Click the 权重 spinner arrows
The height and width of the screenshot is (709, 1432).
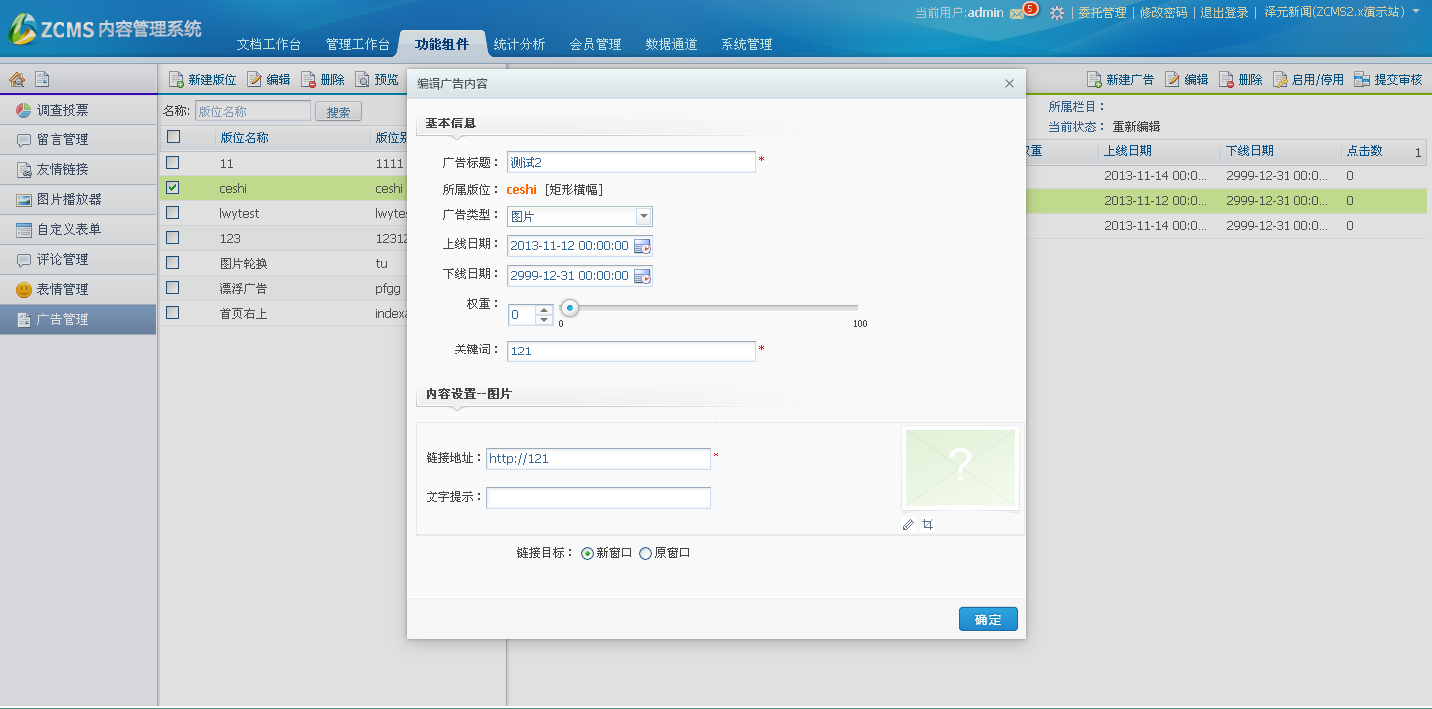point(544,315)
